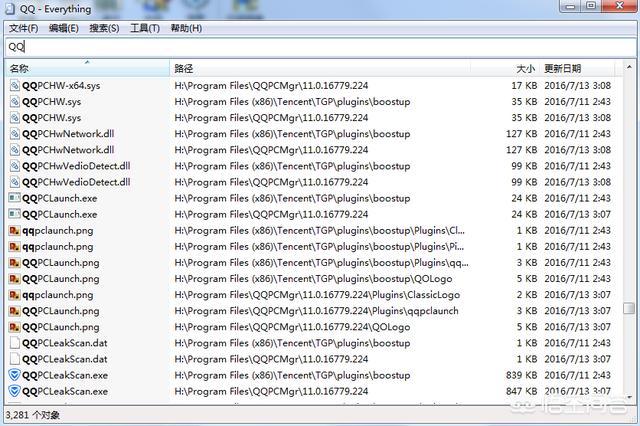Viewport: 640px width, 426px height.
Task: Click the icon of QQPCHwNetwork.dll in TGP boostup folder
Action: 14,134
